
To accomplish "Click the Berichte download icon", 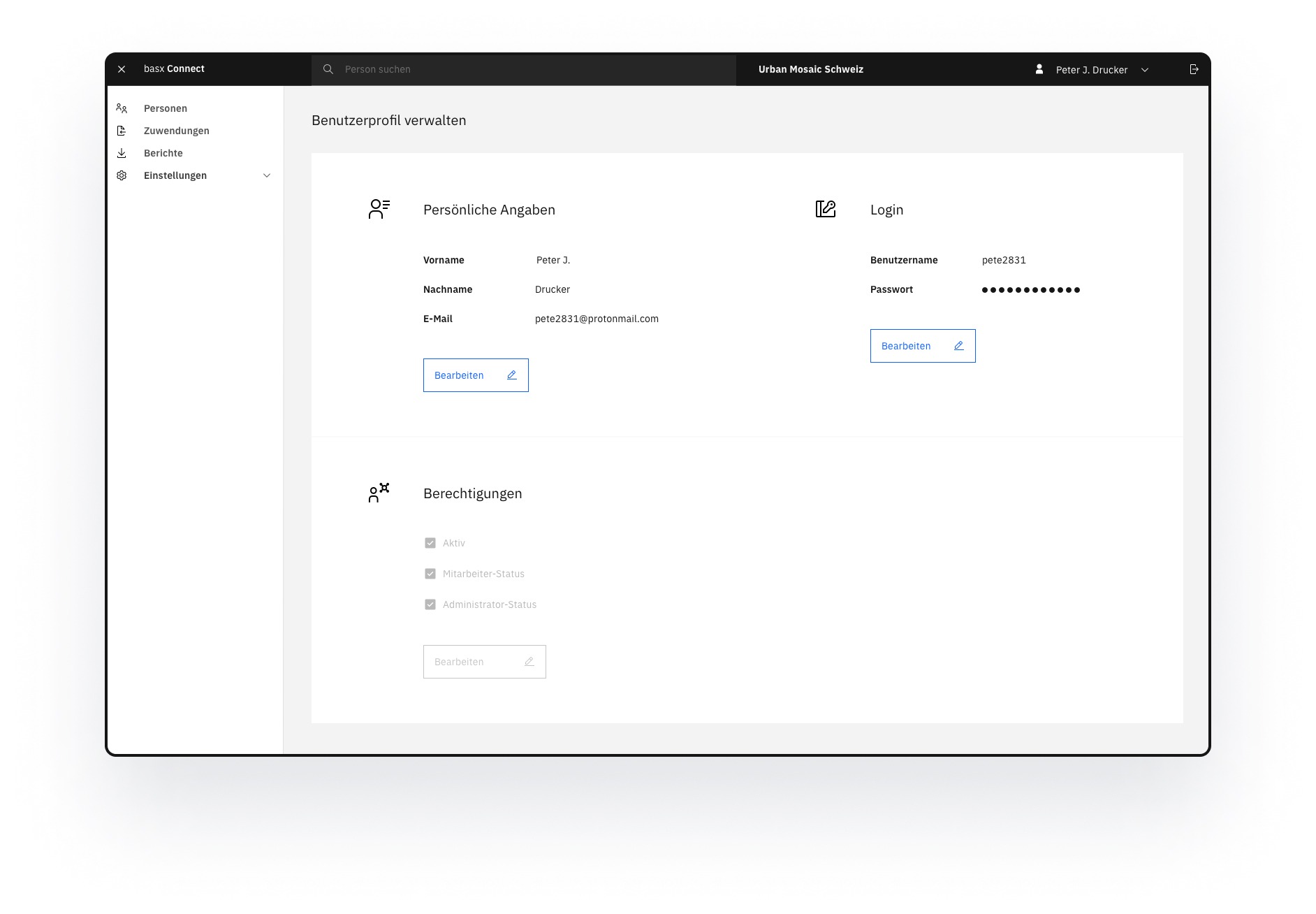I will click(122, 153).
